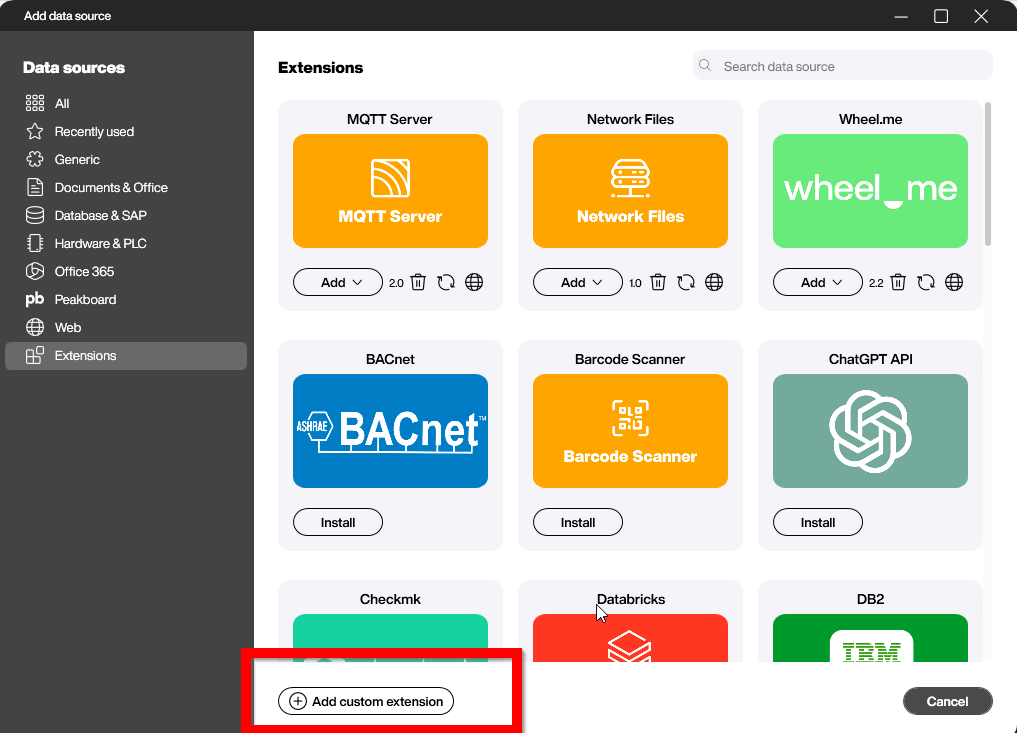Click the extensions list vertical scrollbar
This screenshot has width=1017, height=733.
988,174
